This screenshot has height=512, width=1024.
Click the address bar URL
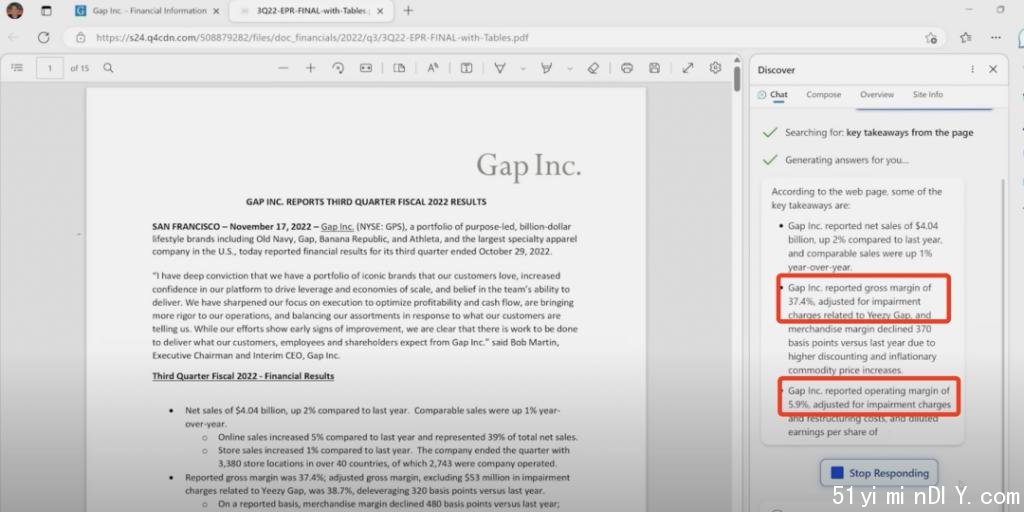pos(312,38)
